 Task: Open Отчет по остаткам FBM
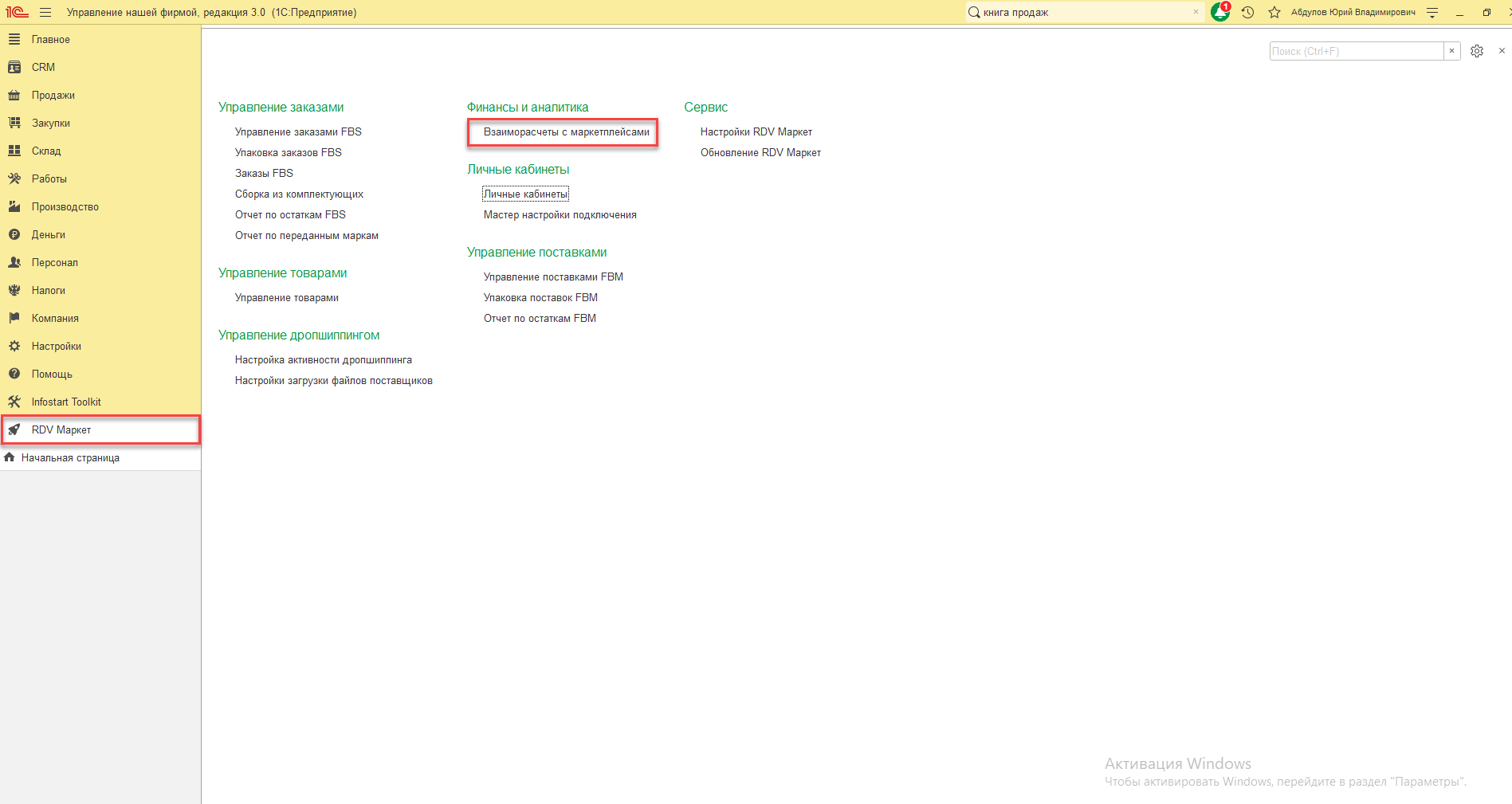point(540,318)
